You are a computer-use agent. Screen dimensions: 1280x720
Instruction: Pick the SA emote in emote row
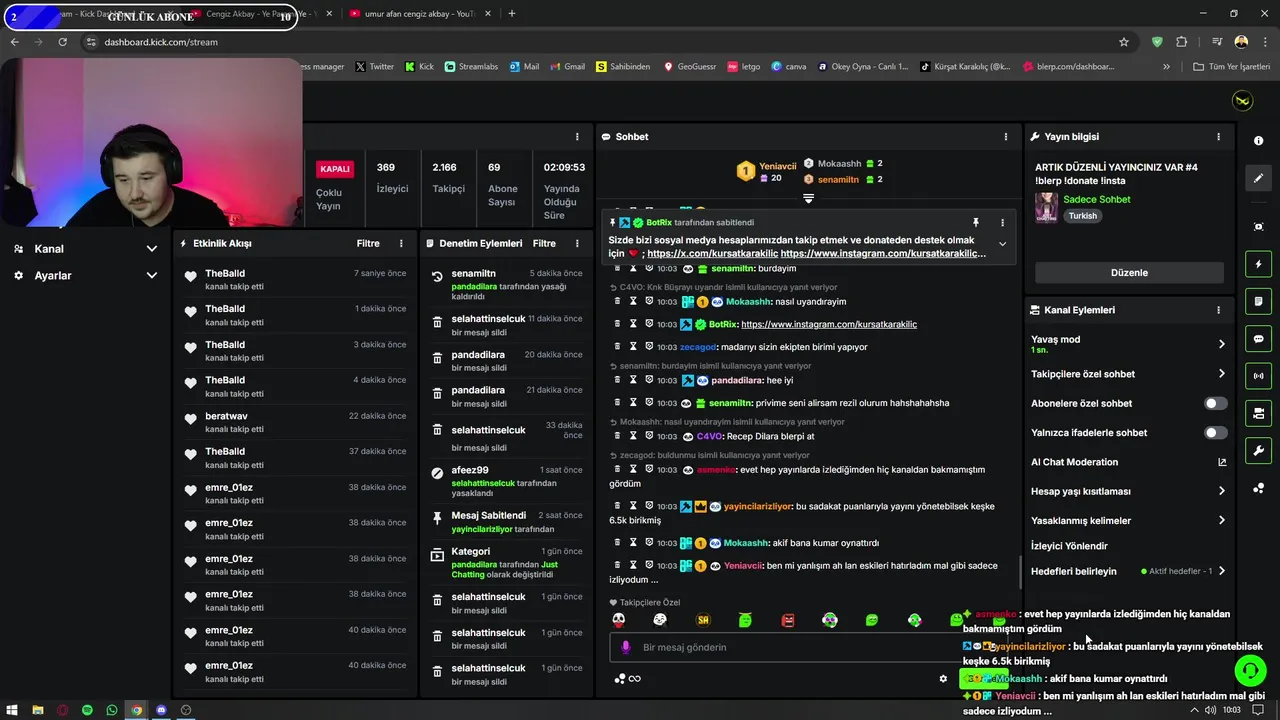click(x=703, y=620)
